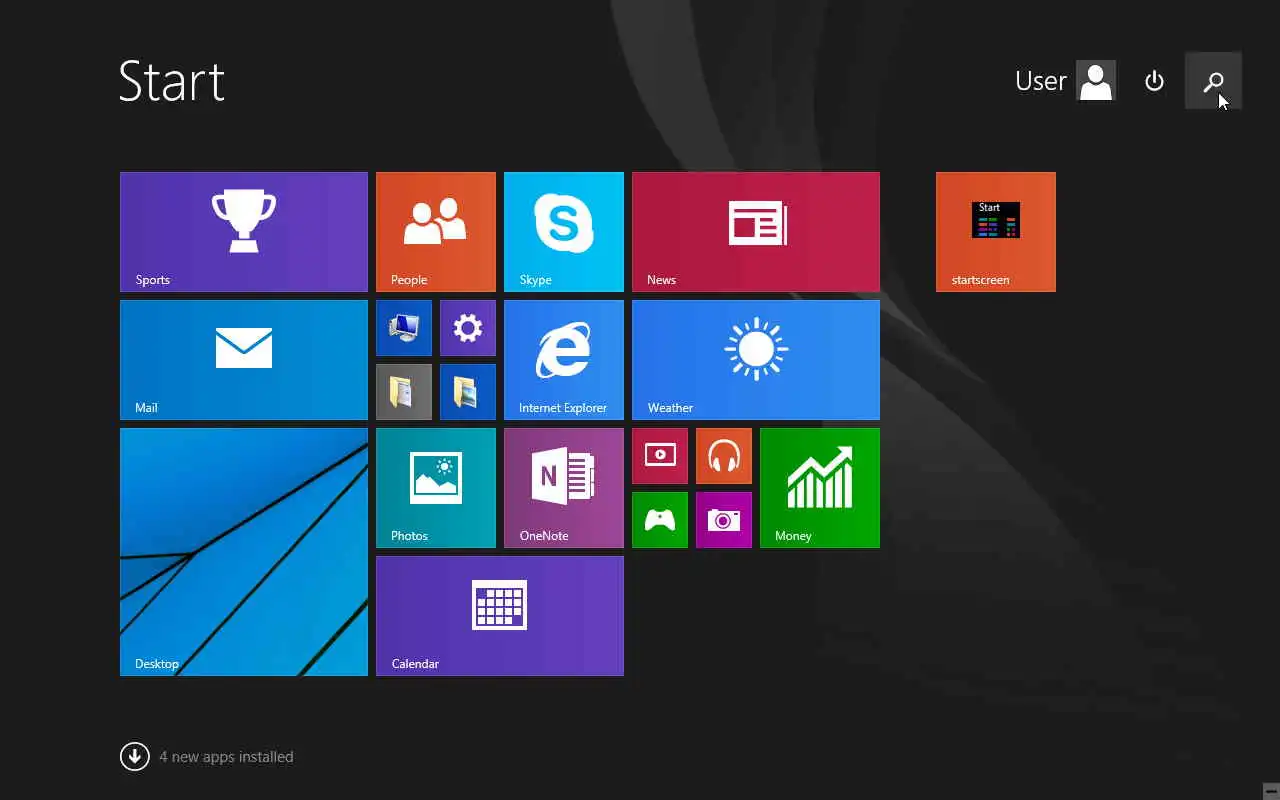
Task: Open the Documents folder tile on gray background
Action: (404, 392)
